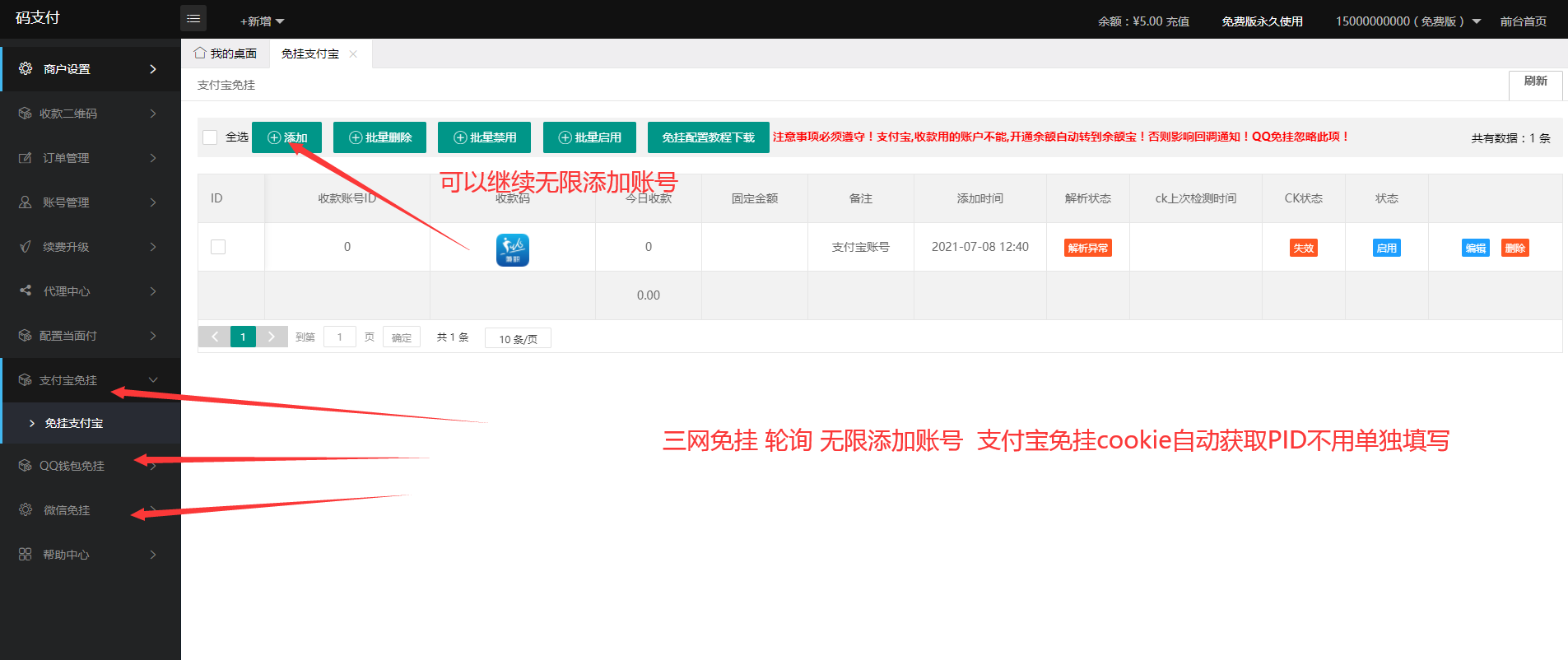The height and width of the screenshot is (660, 1568).
Task: Click the 今日收款 total 0.00 cell
Action: 649,295
